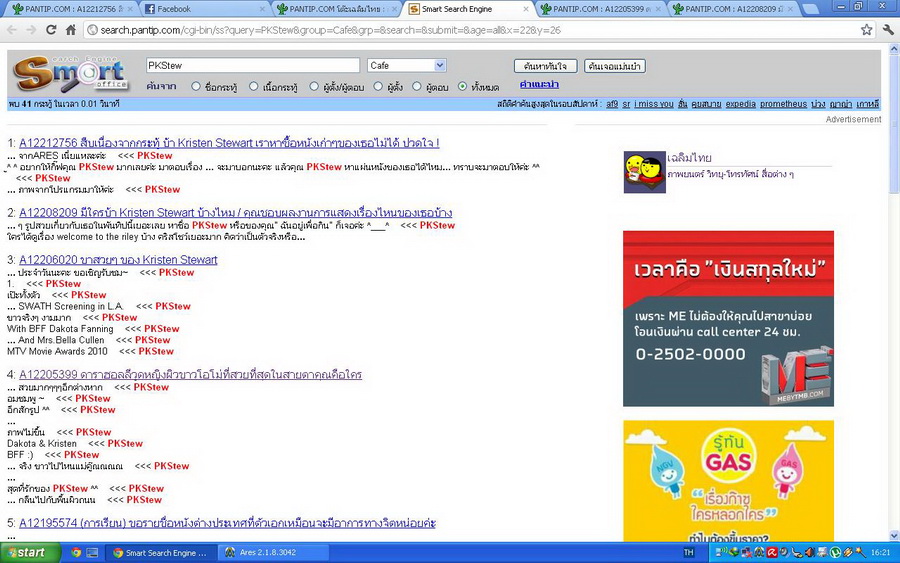Bookmark this page with the star icon

click(x=866, y=30)
